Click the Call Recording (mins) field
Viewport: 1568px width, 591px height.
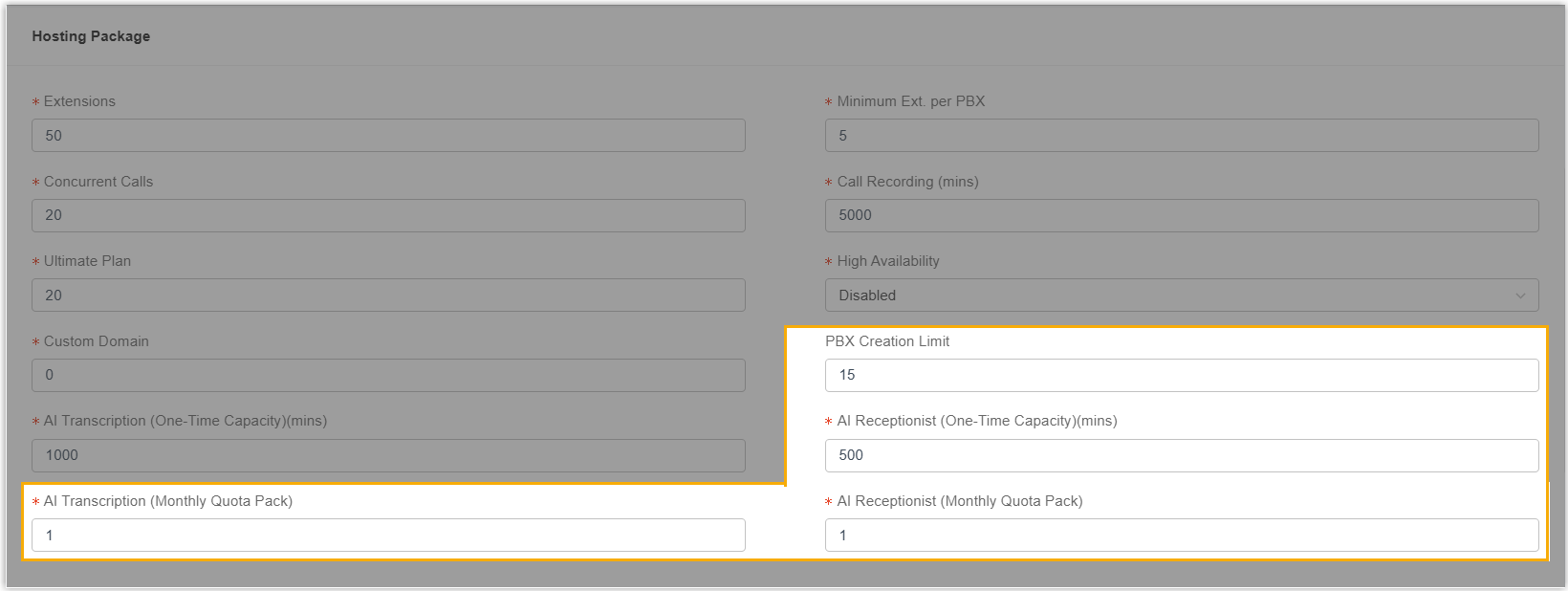(1181, 215)
